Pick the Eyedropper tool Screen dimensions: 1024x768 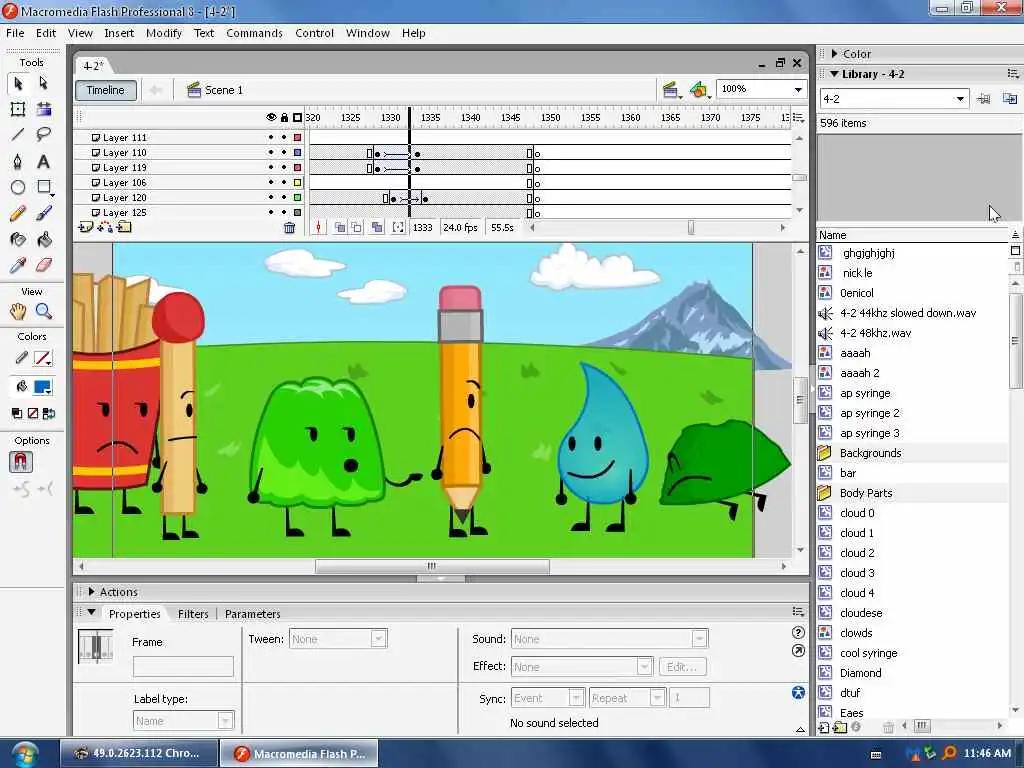tap(18, 265)
